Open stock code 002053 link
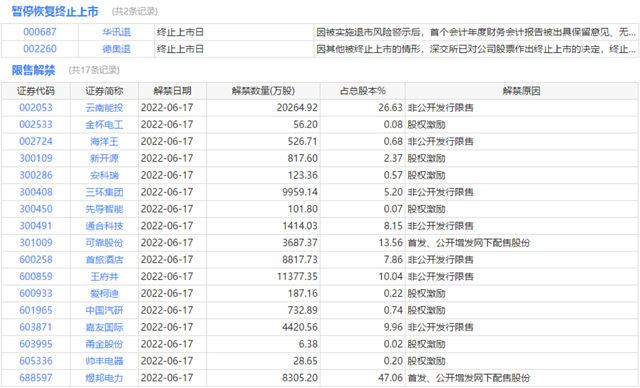Screen dimensions: 640x388 click(36, 108)
